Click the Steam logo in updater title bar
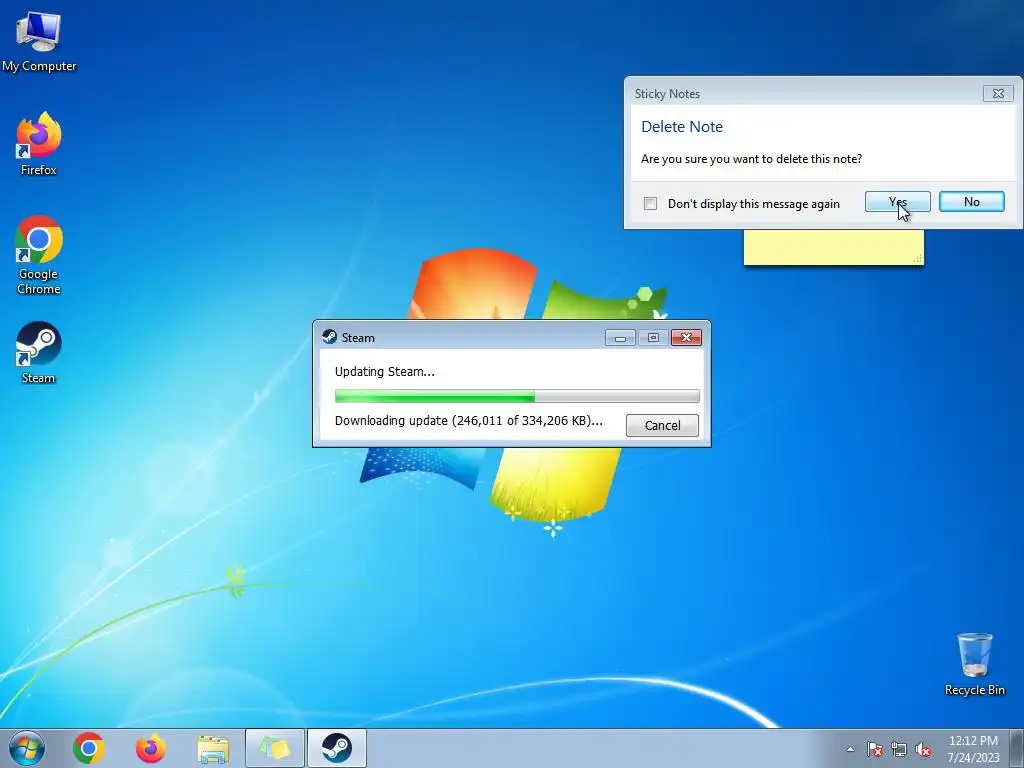The width and height of the screenshot is (1024, 768). (329, 337)
